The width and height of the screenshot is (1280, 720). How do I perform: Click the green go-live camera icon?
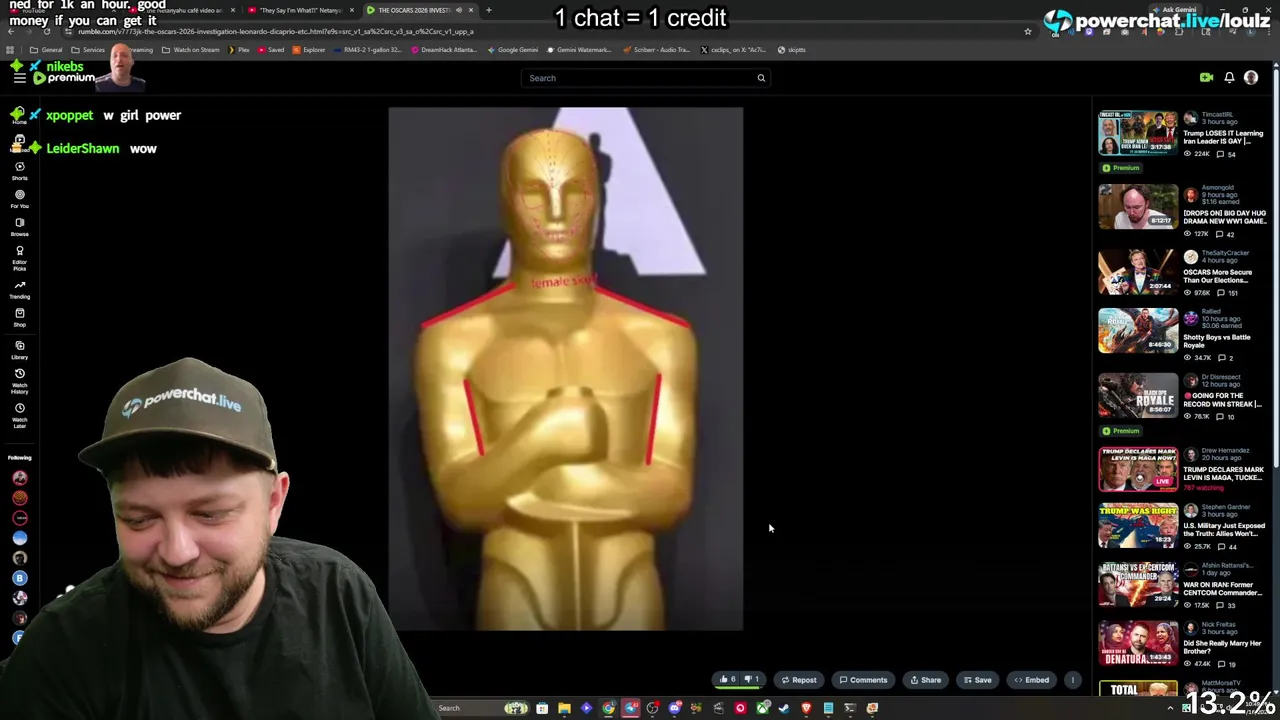(1206, 77)
